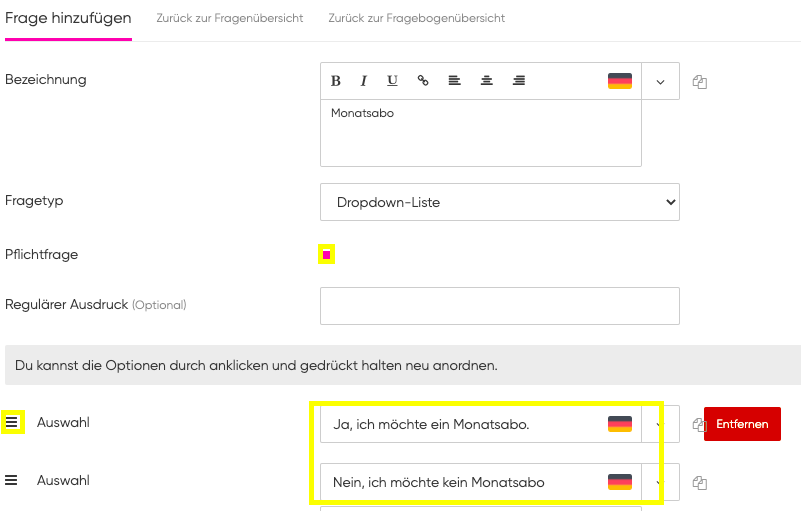This screenshot has width=801, height=511.
Task: Click copy icon beside the 'Nein' option
Action: pos(700,483)
